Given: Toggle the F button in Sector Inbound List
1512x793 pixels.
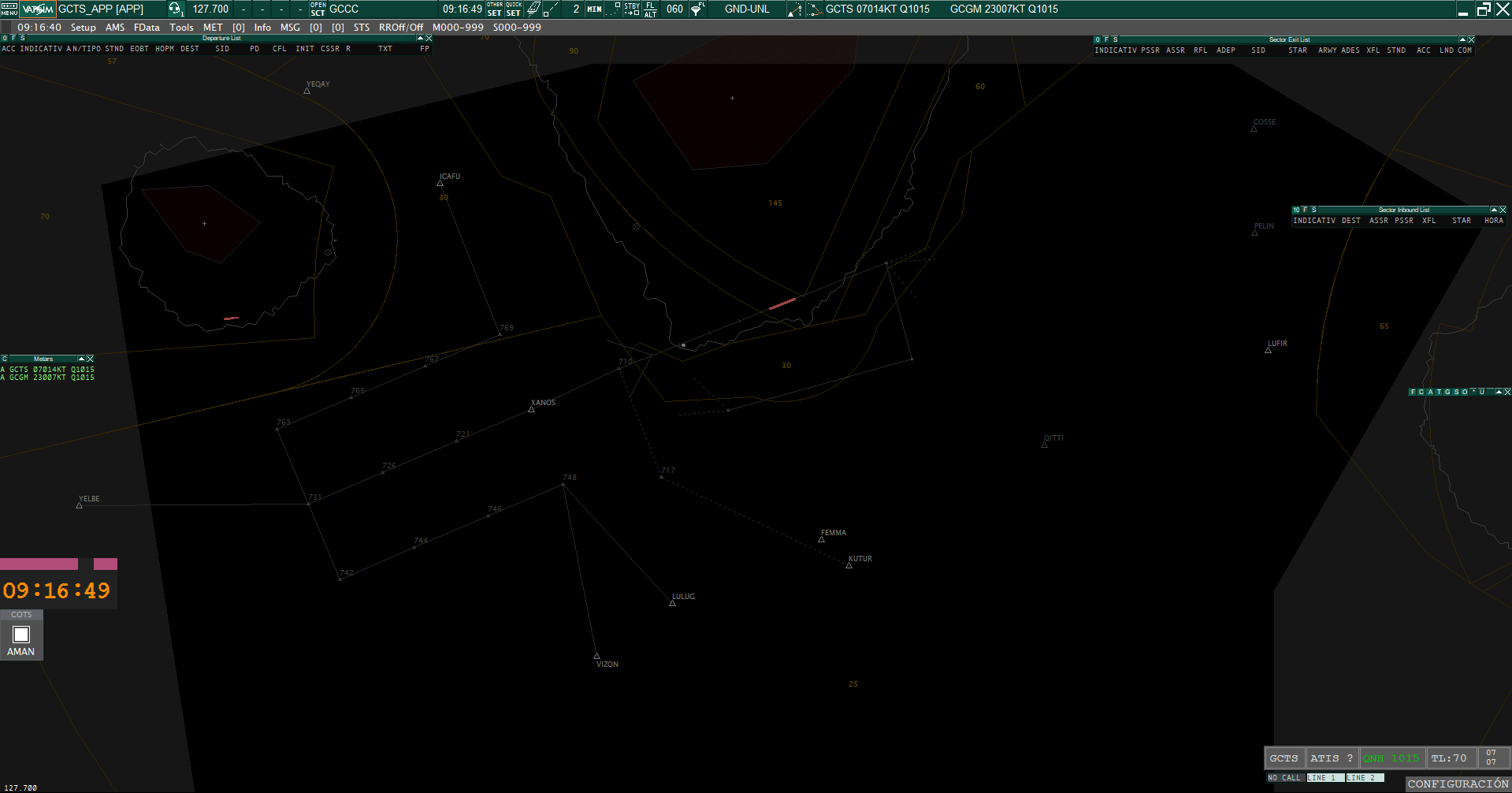Looking at the screenshot, I should [1305, 210].
